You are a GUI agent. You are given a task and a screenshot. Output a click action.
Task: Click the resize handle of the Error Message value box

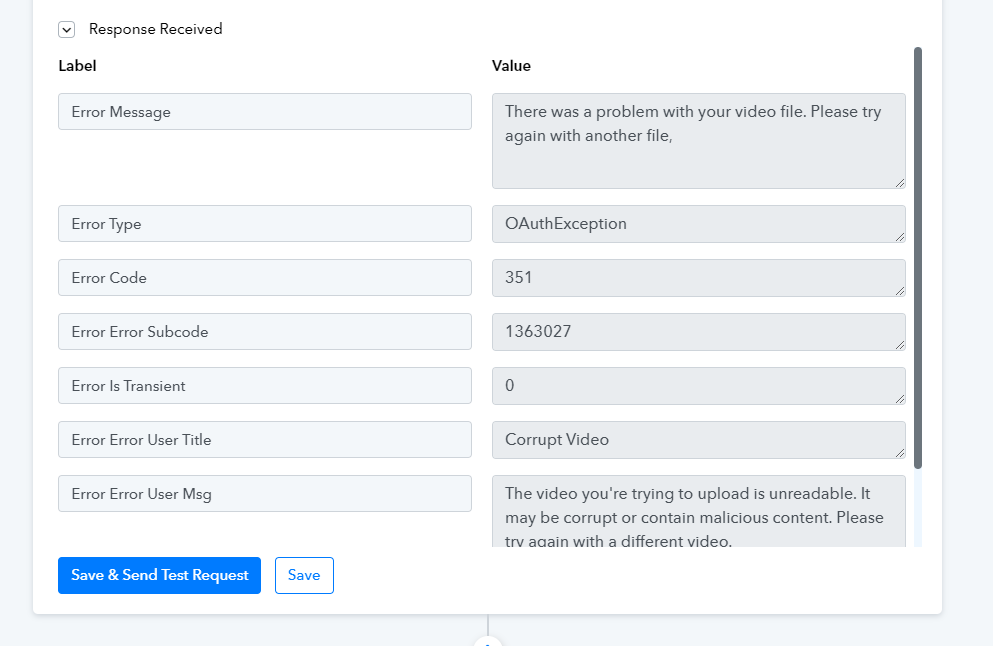(900, 183)
